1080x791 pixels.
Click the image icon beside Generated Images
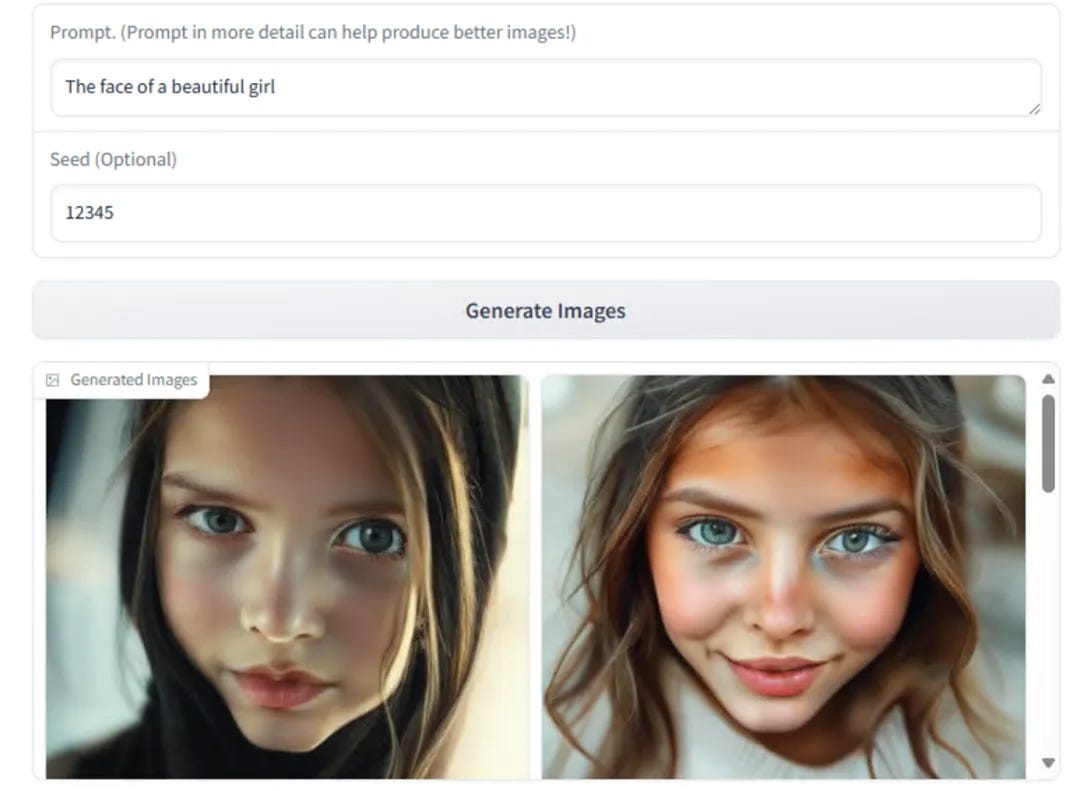(52, 380)
